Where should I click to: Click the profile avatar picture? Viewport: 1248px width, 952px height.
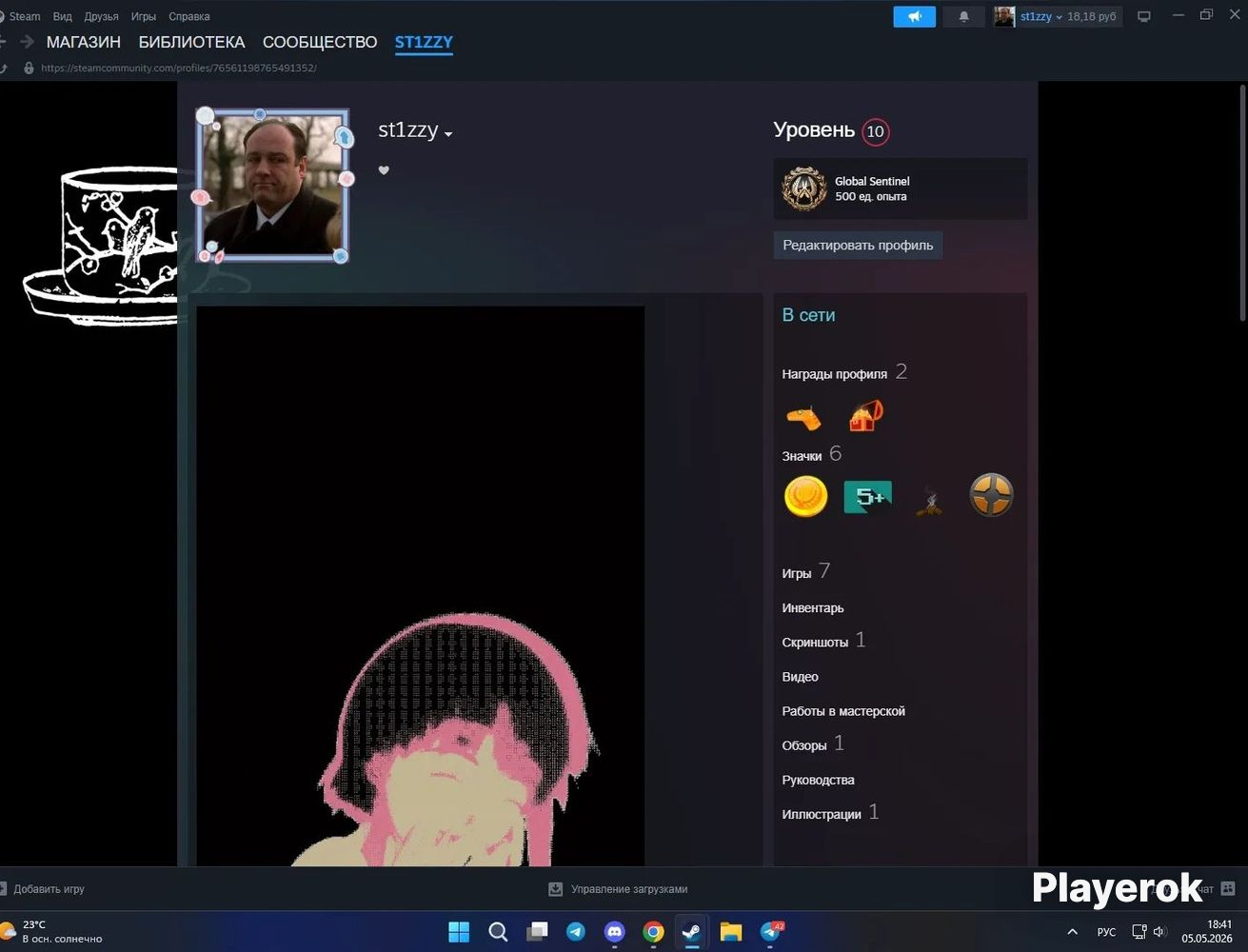pyautogui.click(x=274, y=186)
